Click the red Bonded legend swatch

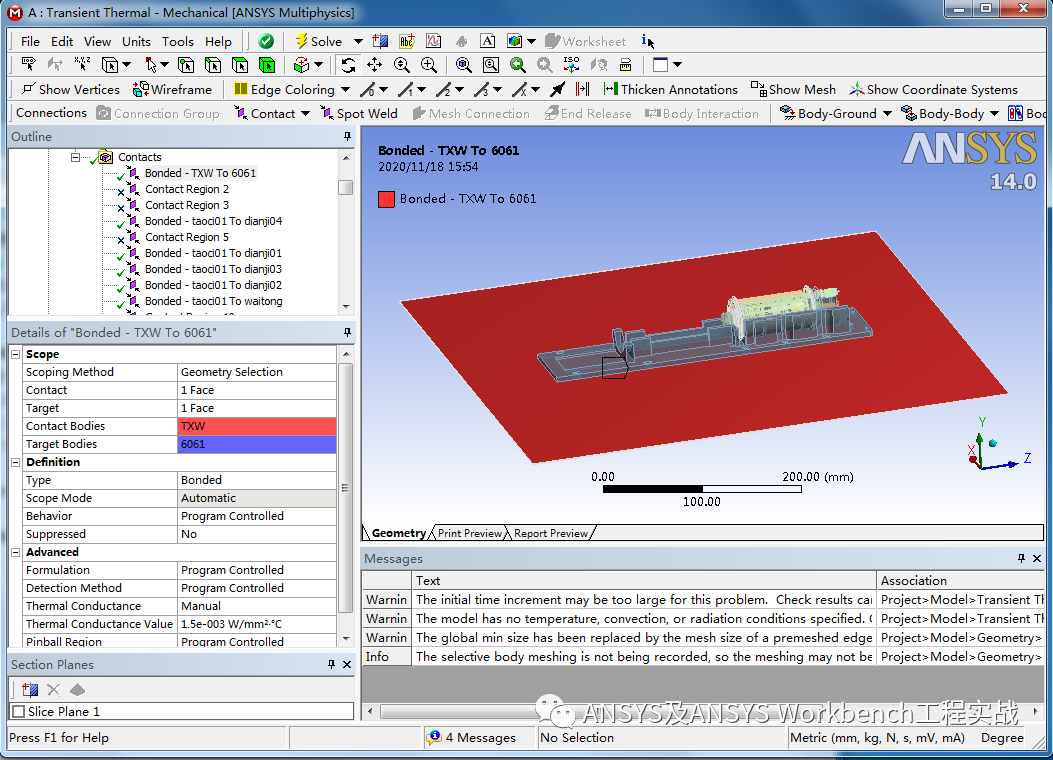click(386, 199)
